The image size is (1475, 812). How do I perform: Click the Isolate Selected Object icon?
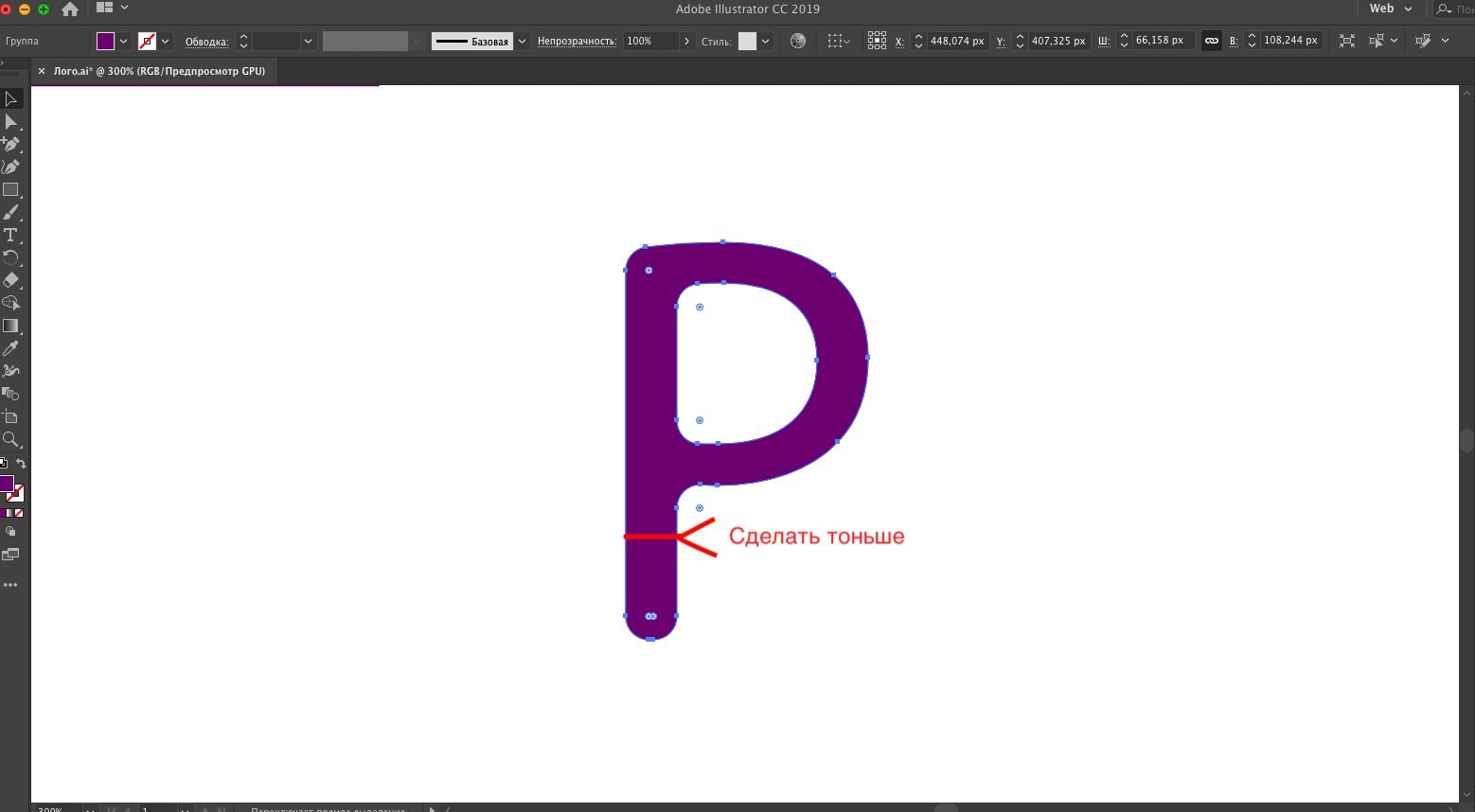click(x=1347, y=41)
